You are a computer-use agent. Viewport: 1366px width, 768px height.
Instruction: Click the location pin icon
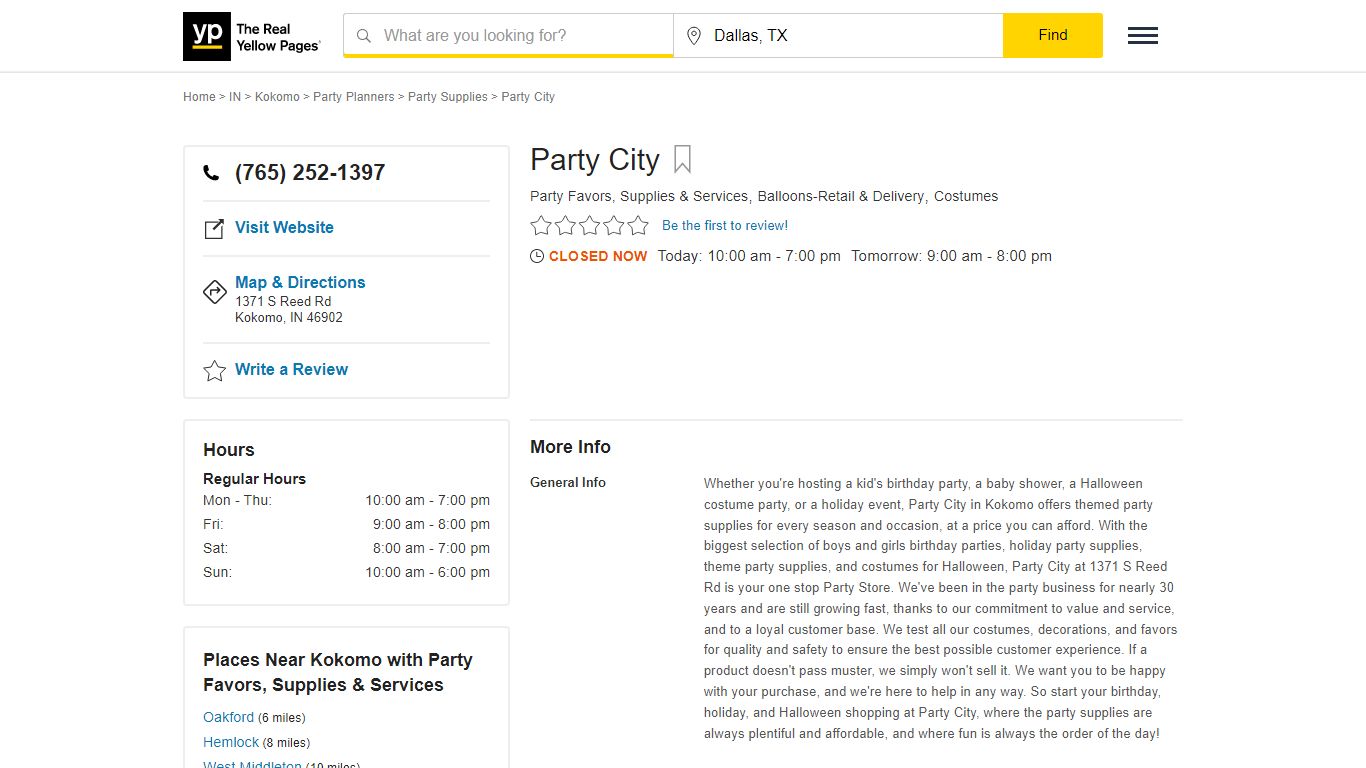click(x=694, y=36)
